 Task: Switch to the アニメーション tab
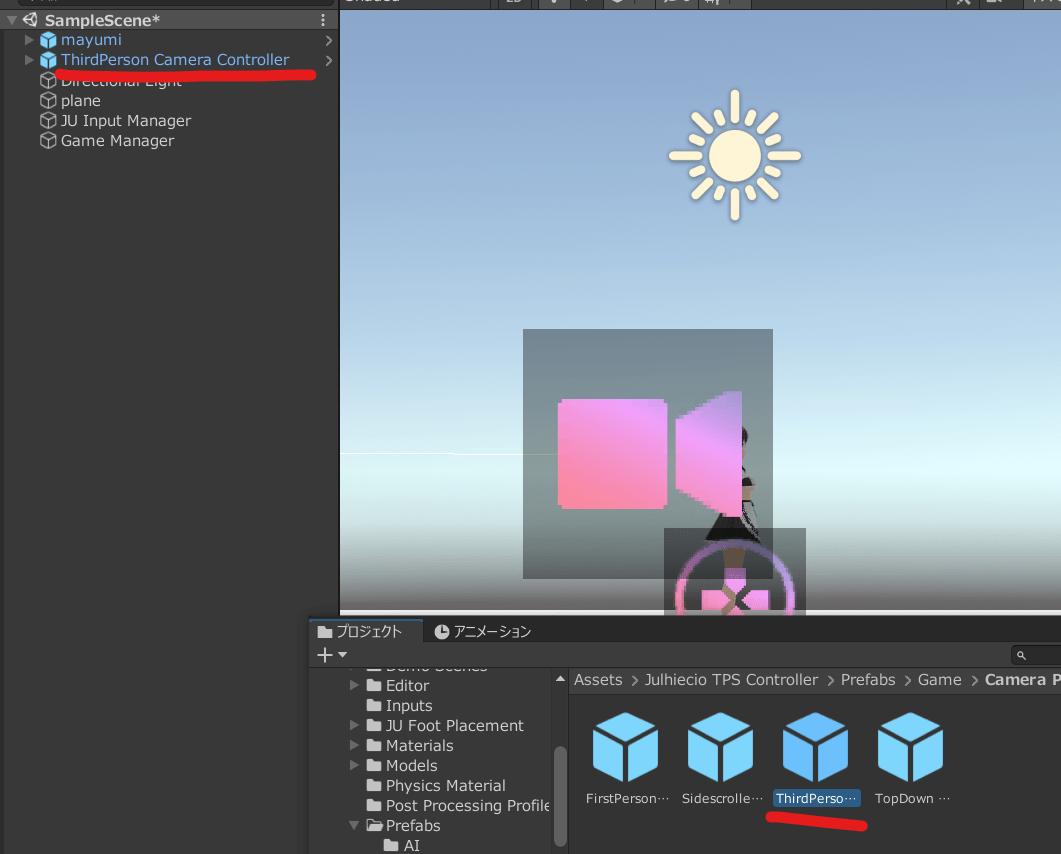click(x=482, y=631)
